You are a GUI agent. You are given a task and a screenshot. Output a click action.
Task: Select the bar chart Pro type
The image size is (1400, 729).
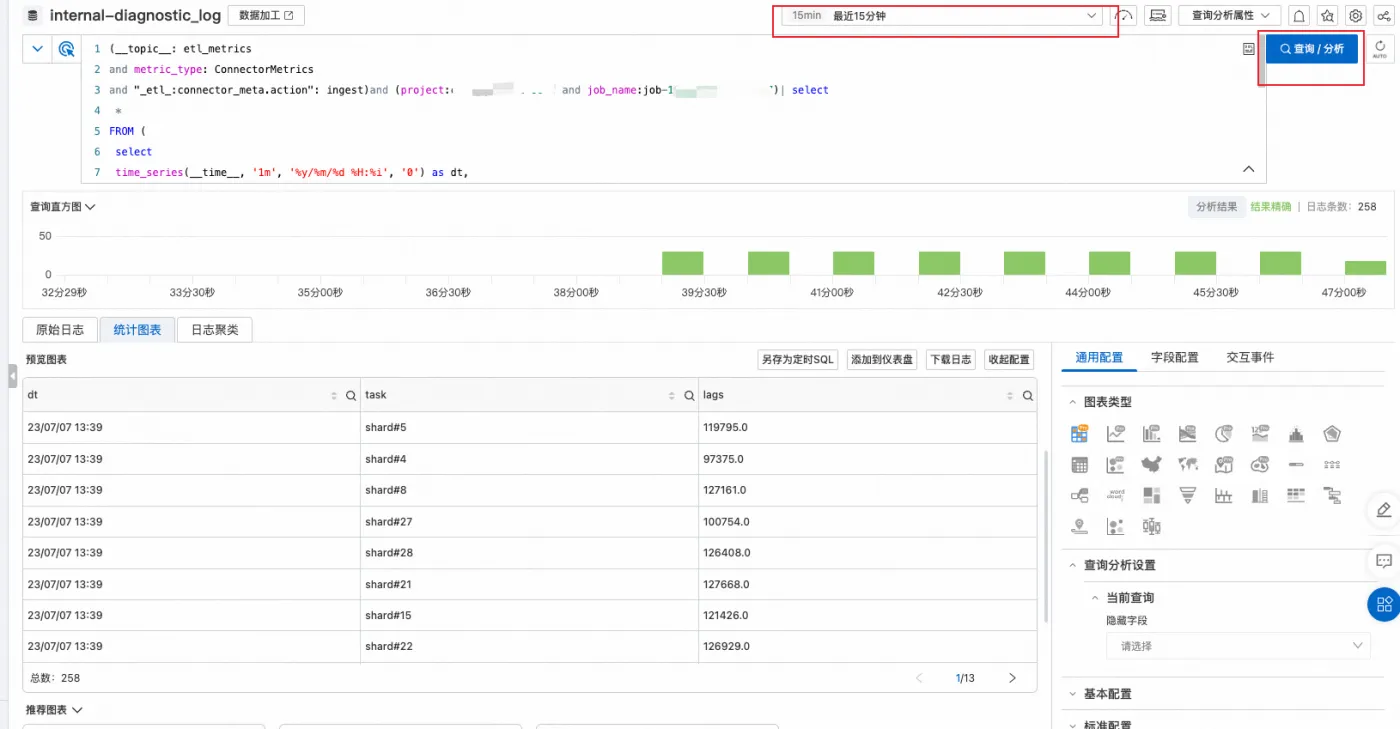tap(1152, 434)
